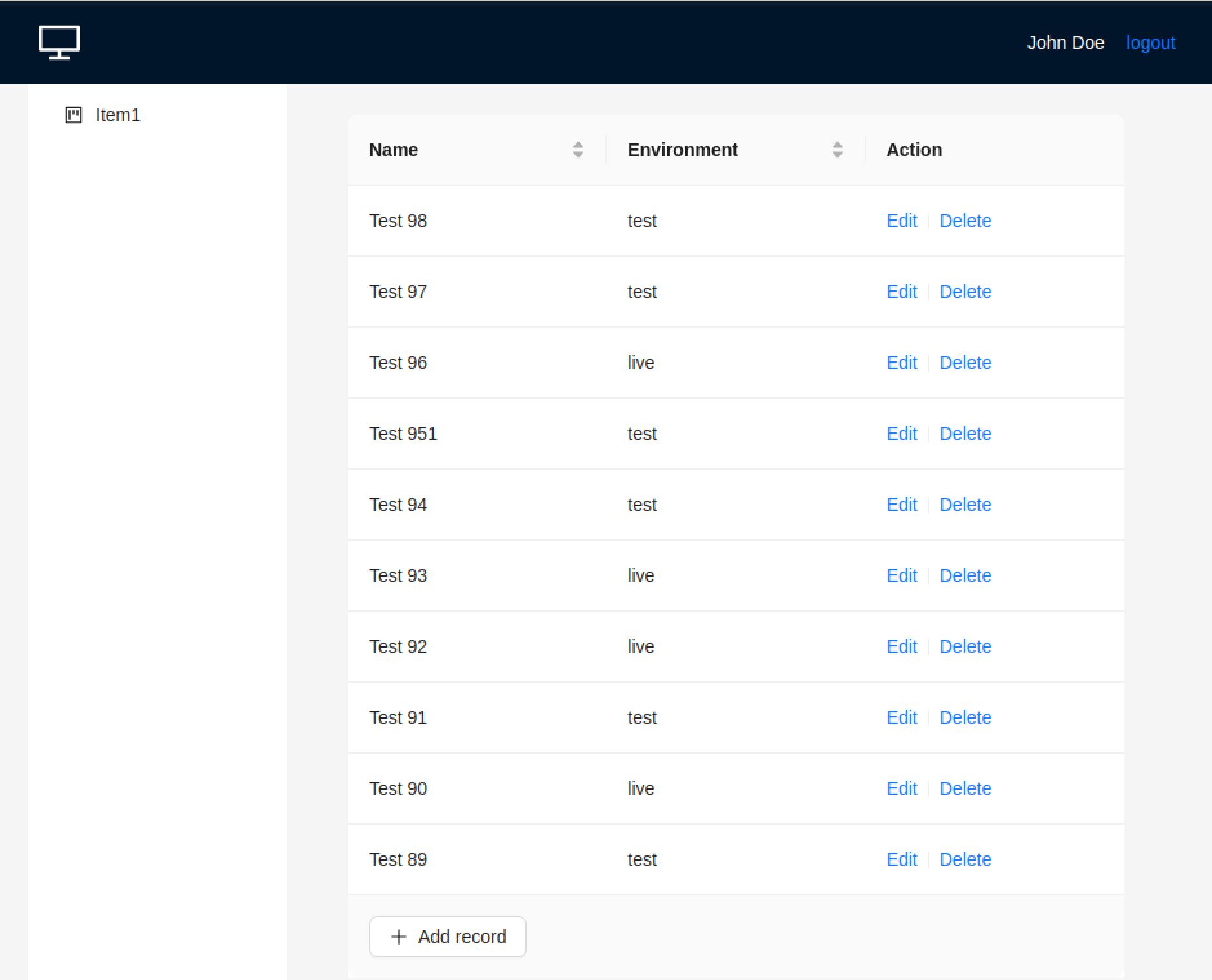Select Item1 in the sidebar
Screen dimensions: 1212x980
117,115
